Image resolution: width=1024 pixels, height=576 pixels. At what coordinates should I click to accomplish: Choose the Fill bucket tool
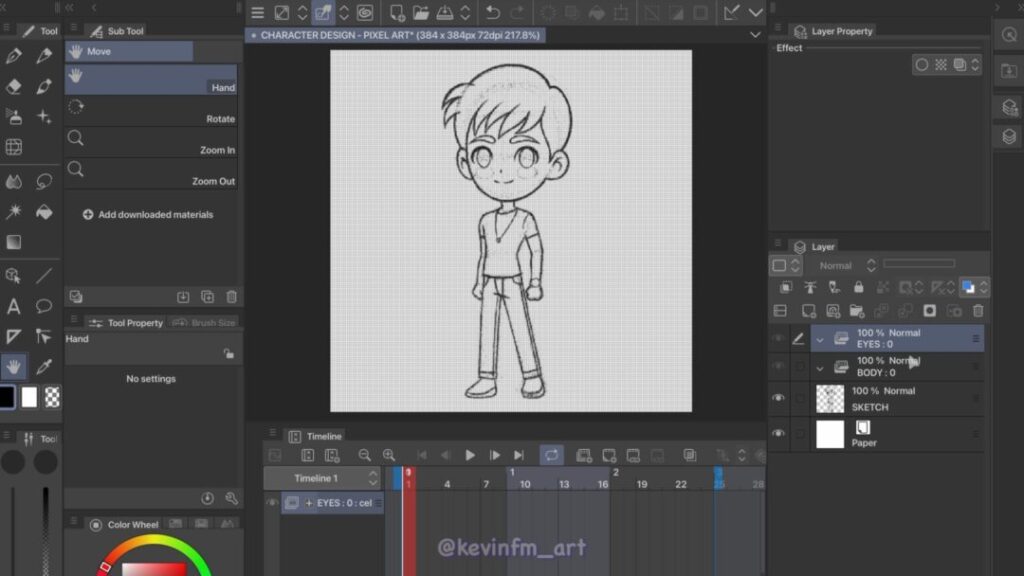click(44, 212)
